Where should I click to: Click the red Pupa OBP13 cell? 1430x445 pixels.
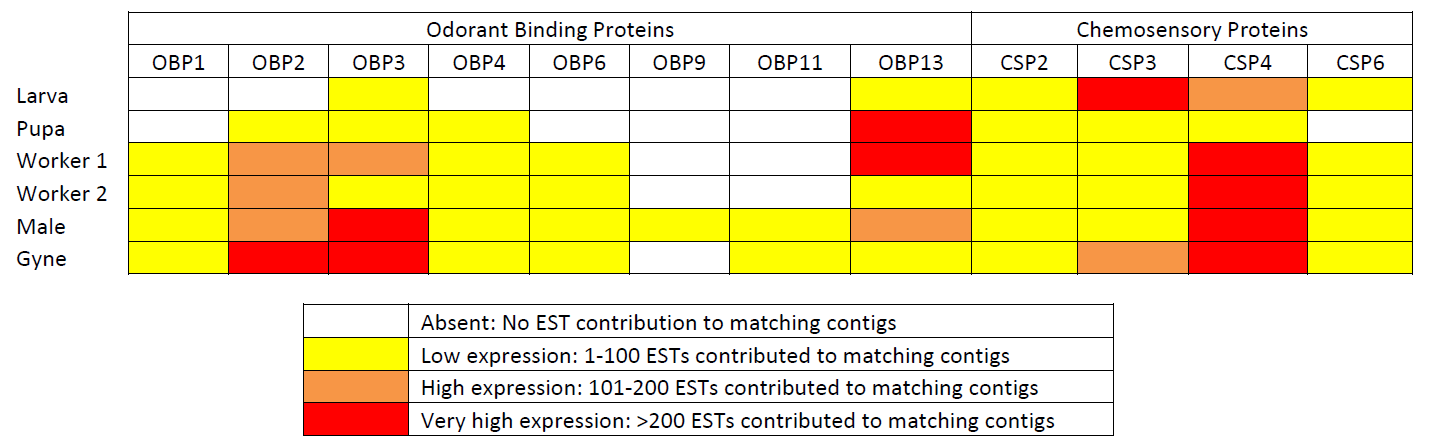[911, 127]
